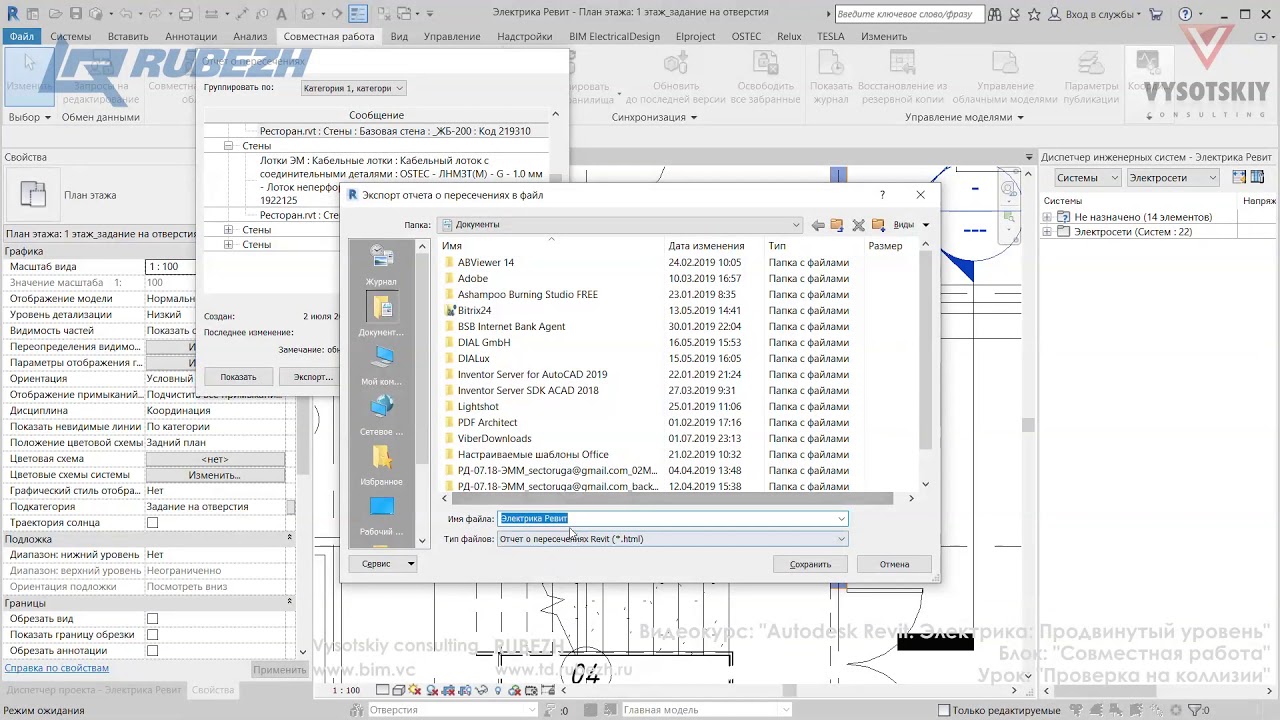
Task: Switch to the Вид ribbon tab
Action: [399, 36]
